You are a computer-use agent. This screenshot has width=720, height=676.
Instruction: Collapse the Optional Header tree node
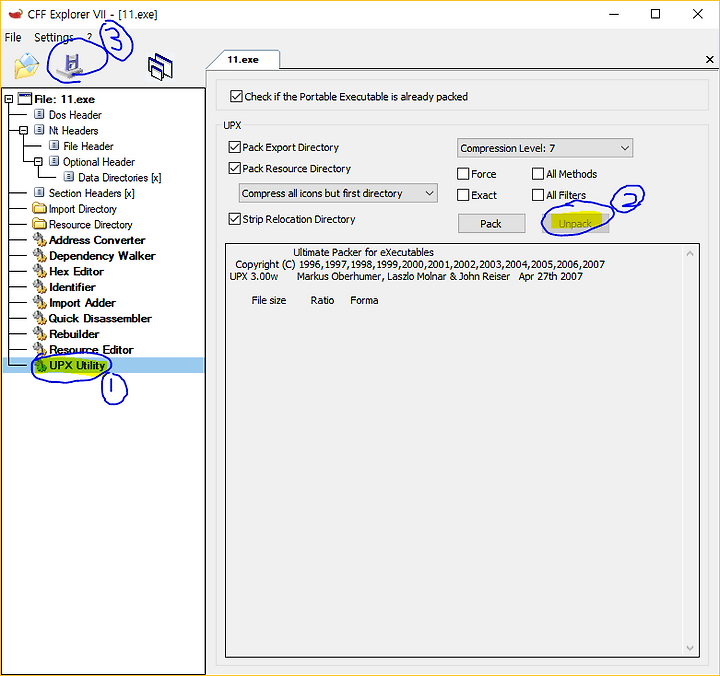tap(38, 161)
